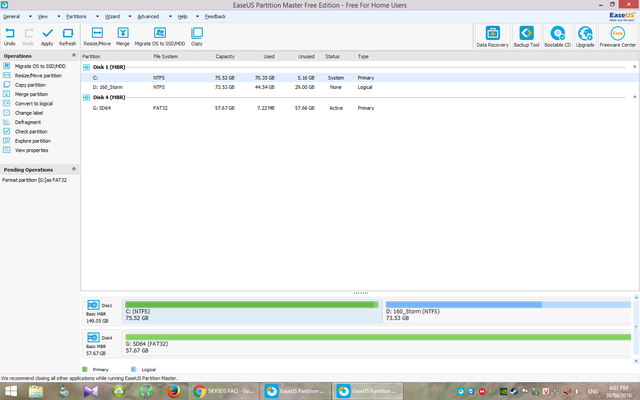Choose Convert to logical operation

coord(34,104)
